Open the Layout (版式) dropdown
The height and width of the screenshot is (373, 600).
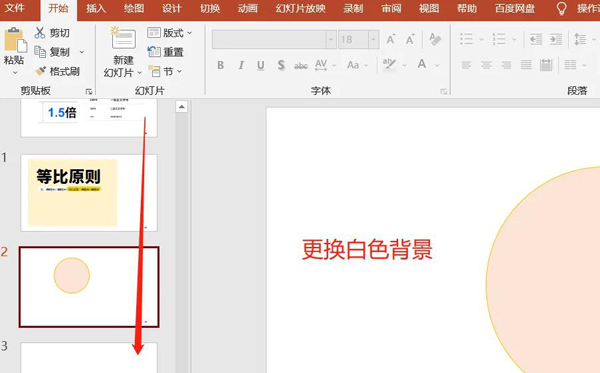[170, 33]
